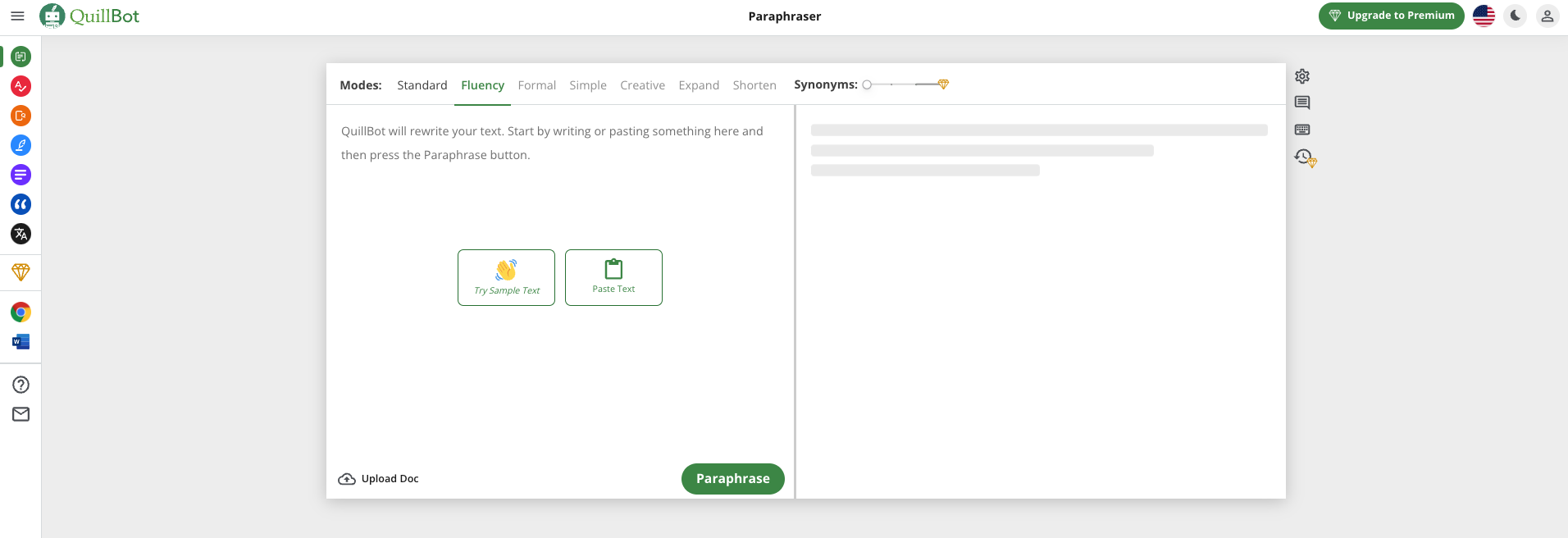Open the Contact mail icon
This screenshot has width=1568, height=538.
click(x=21, y=414)
